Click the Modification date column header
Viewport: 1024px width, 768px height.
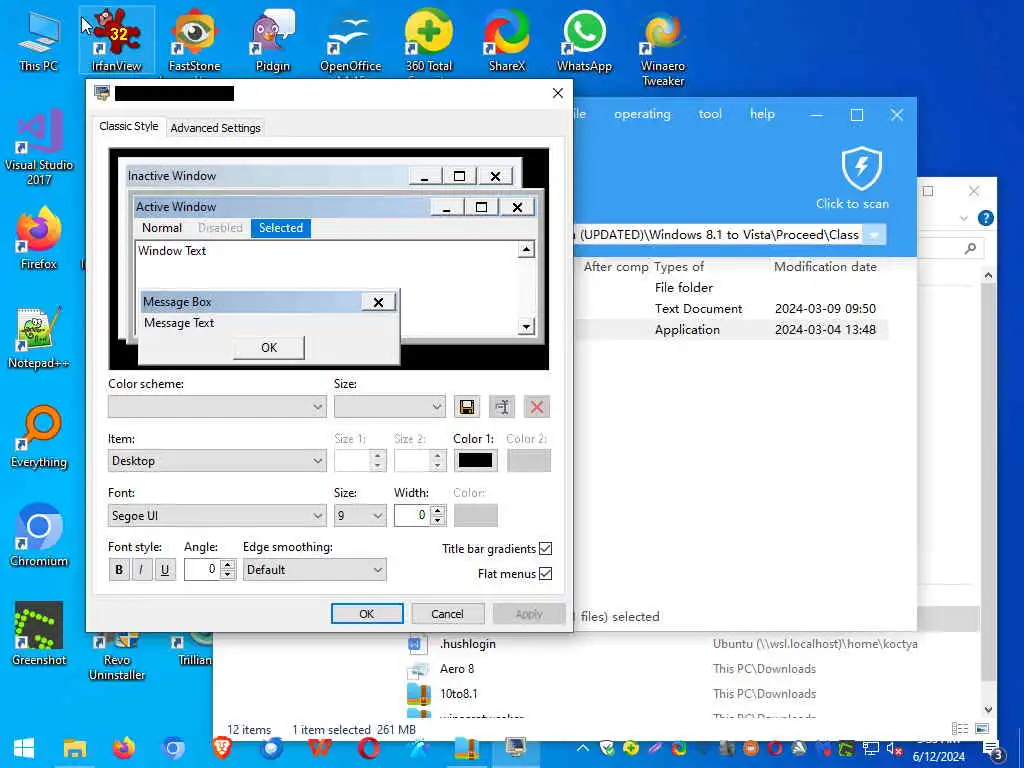825,266
